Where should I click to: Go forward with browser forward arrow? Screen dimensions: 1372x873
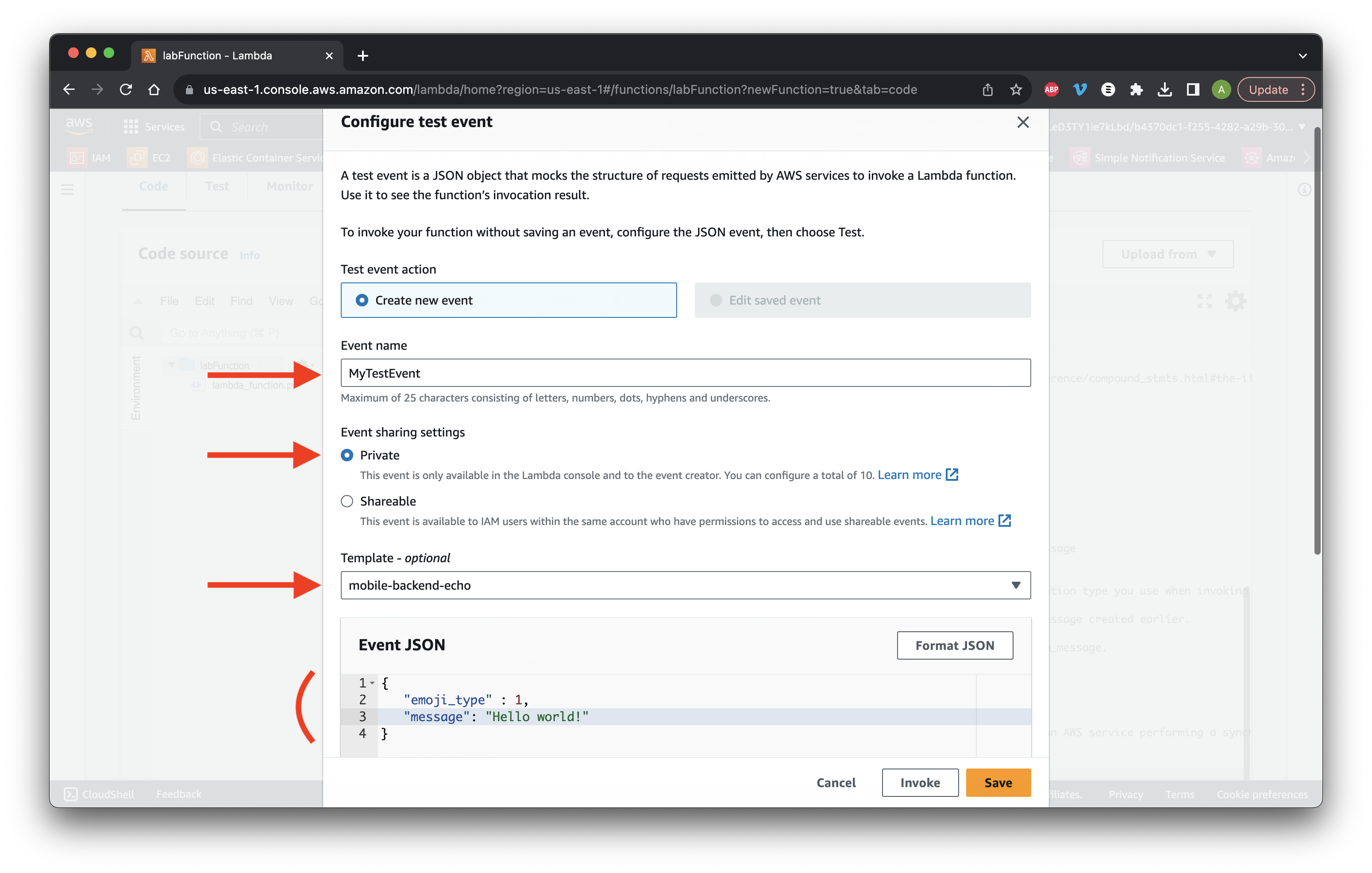pyautogui.click(x=97, y=89)
